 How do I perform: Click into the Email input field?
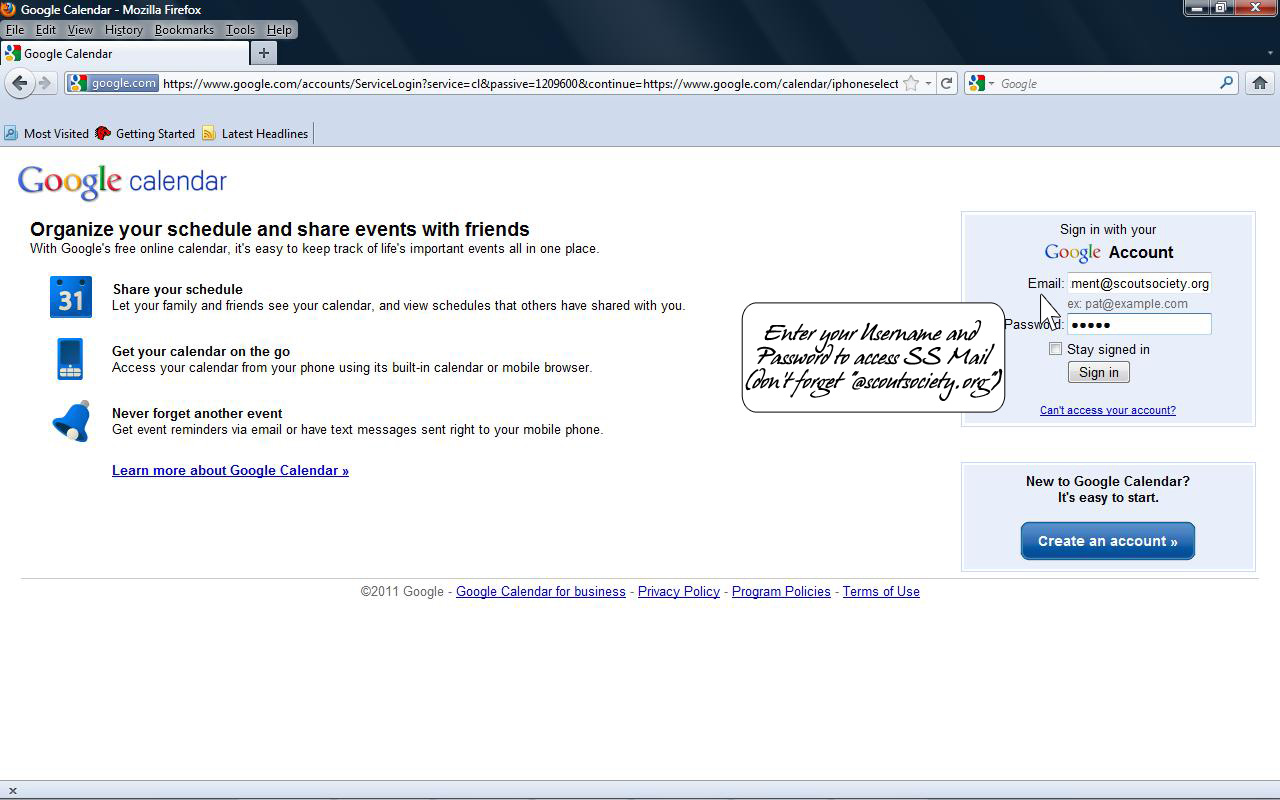pos(1139,283)
